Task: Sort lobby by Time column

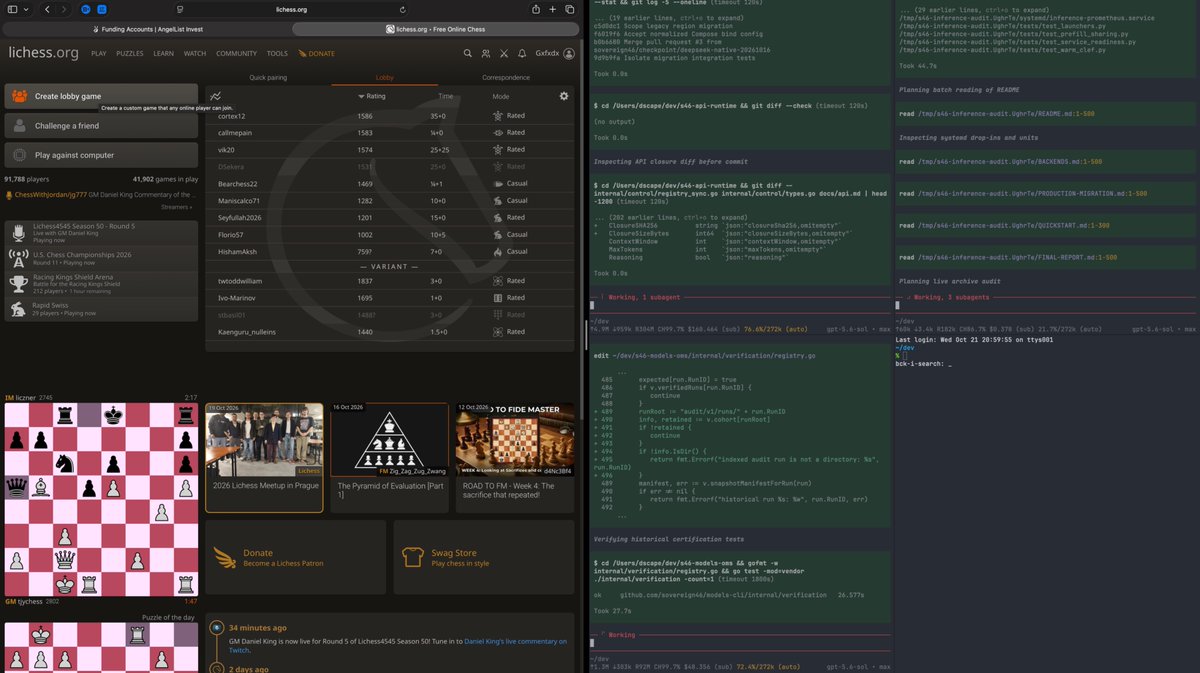Action: coord(445,96)
